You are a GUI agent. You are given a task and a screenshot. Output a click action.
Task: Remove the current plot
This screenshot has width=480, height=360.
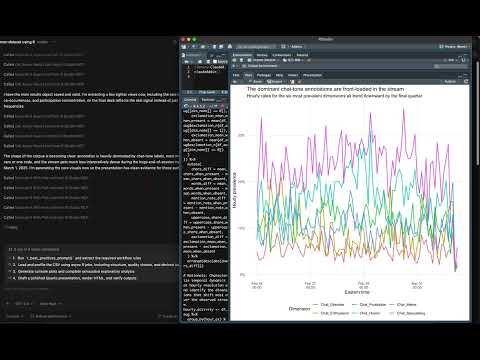click(292, 81)
